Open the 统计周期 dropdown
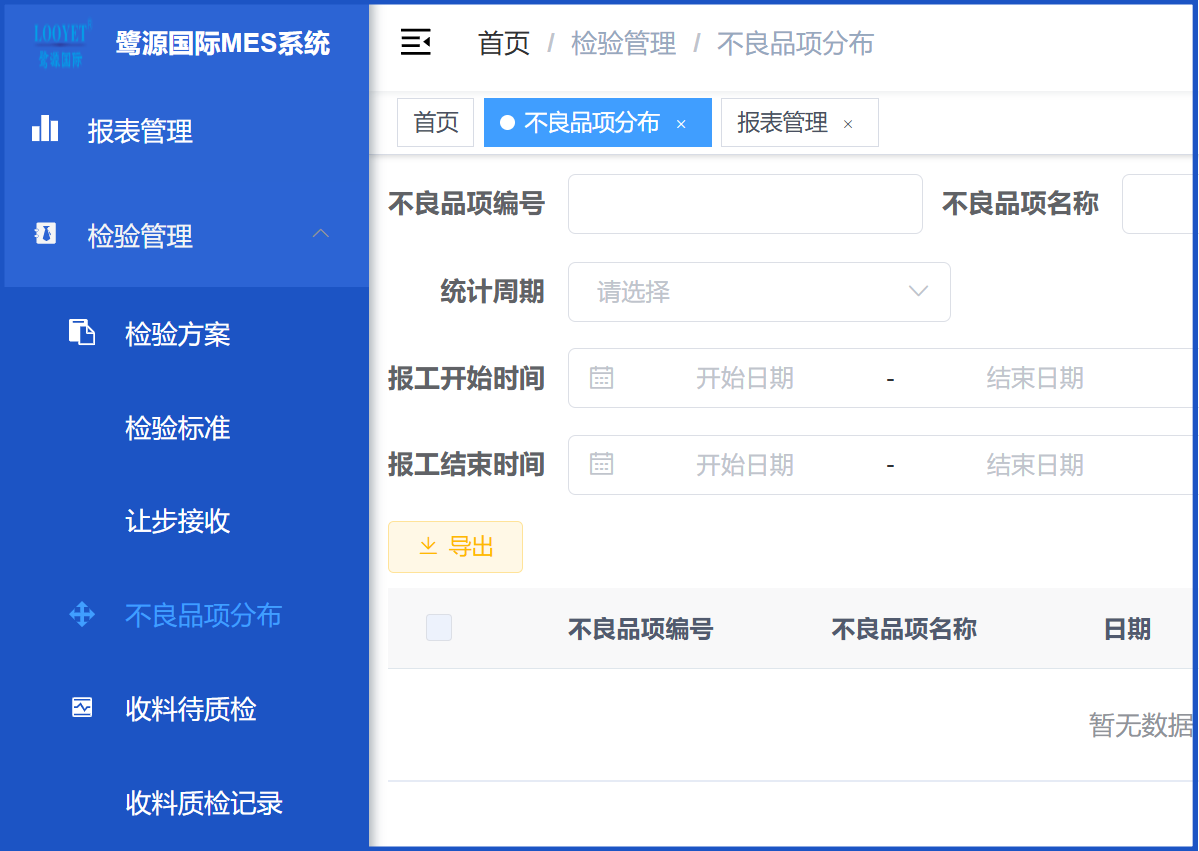The image size is (1199, 851). click(759, 291)
